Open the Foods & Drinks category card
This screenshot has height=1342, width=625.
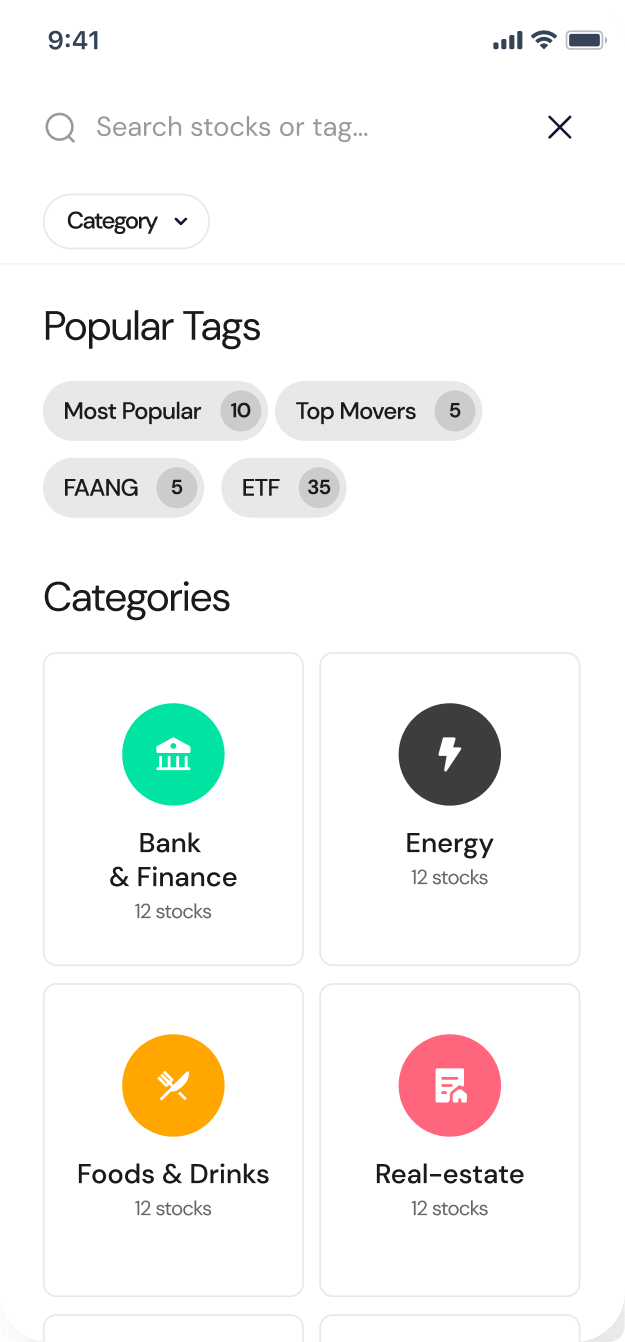pos(173,1140)
